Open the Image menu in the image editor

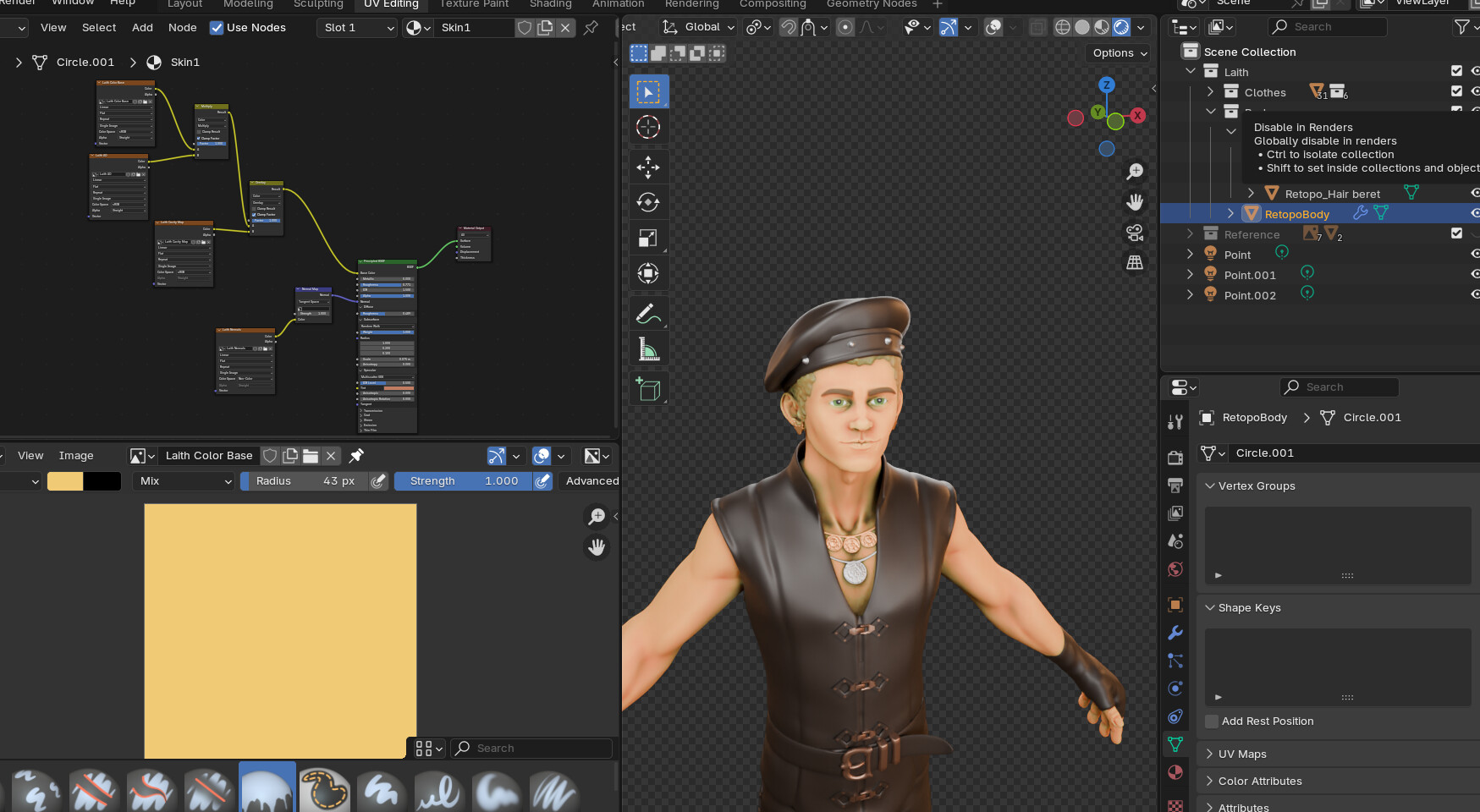(75, 455)
